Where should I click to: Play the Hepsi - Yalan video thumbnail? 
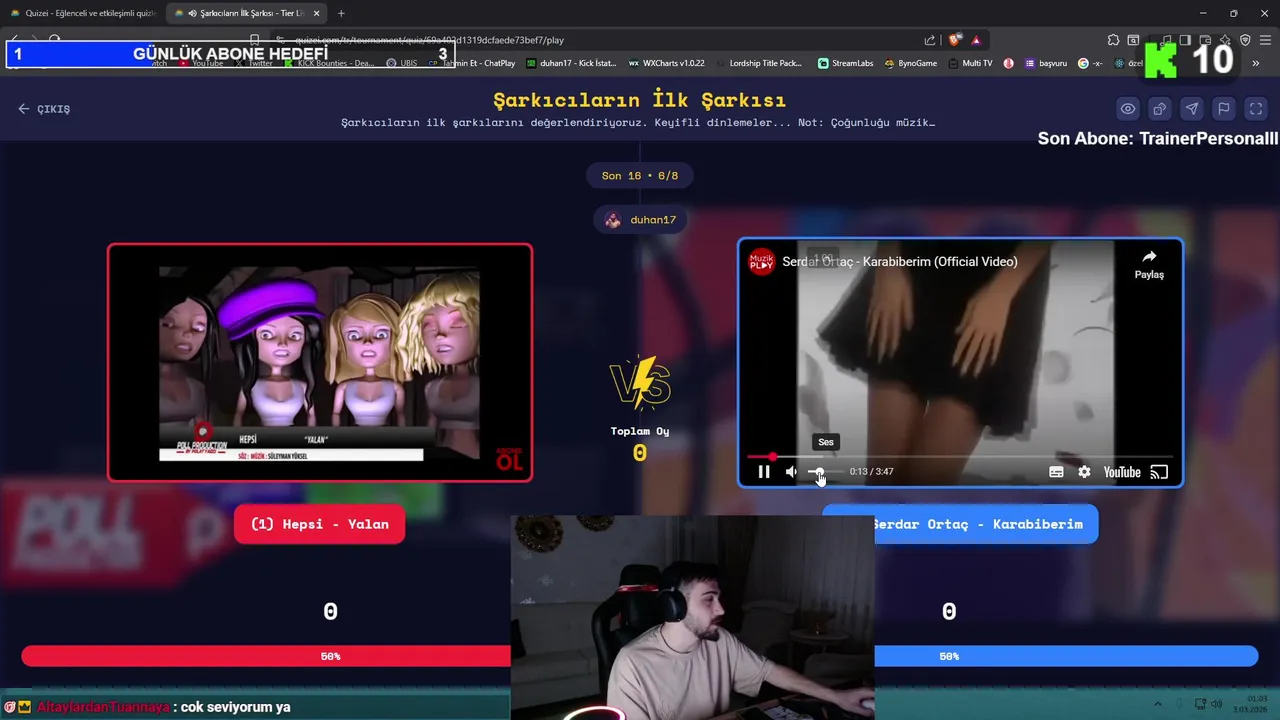(x=320, y=363)
